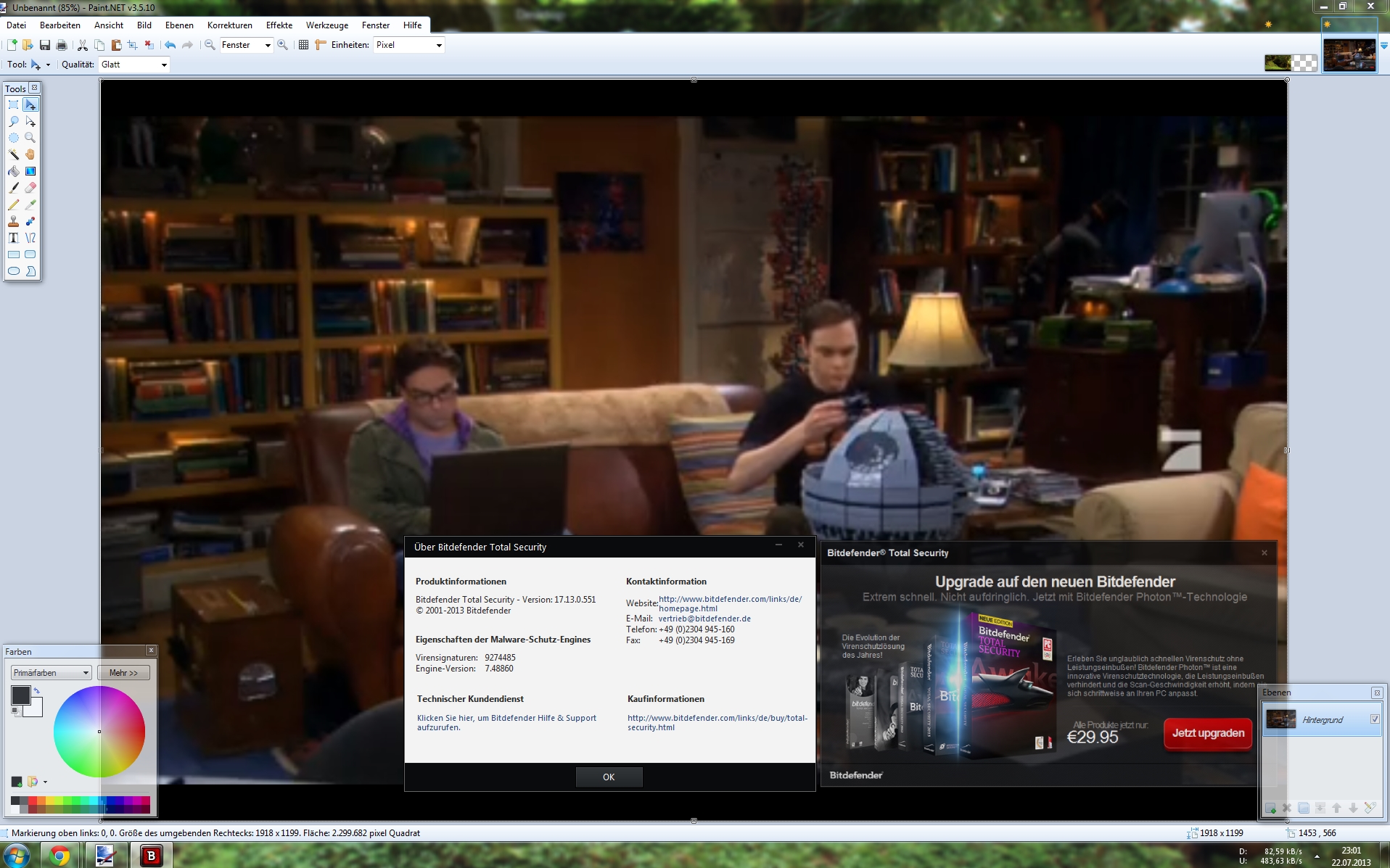
Task: Toggle the pixel grid display
Action: point(303,45)
